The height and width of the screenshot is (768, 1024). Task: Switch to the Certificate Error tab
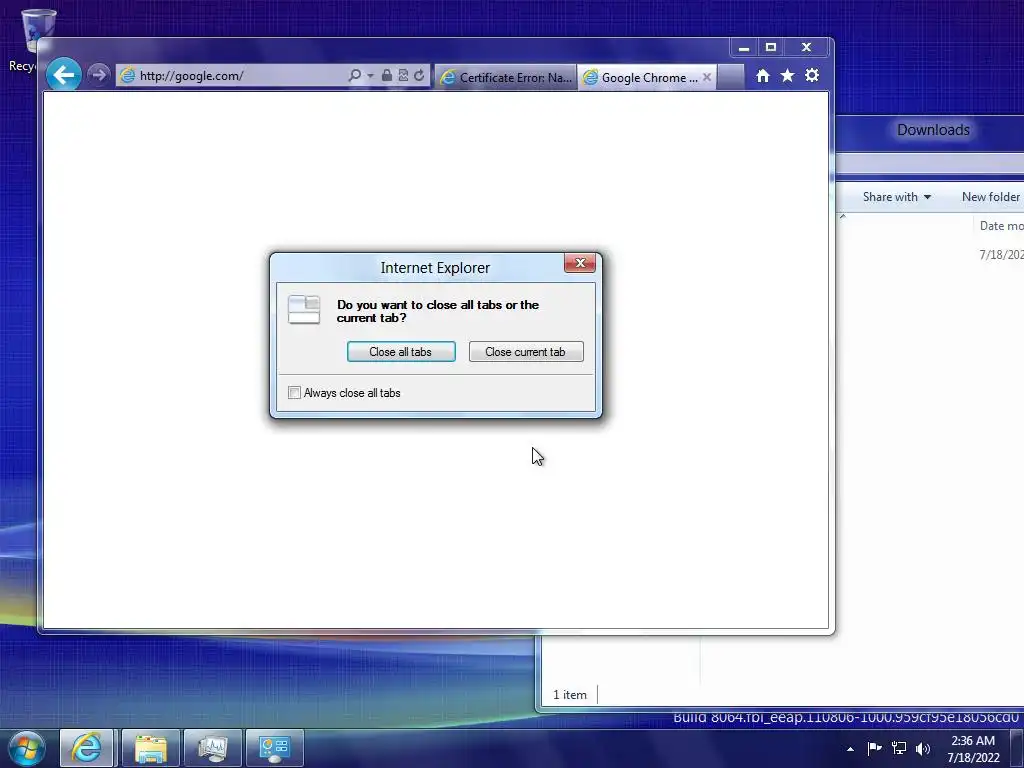click(506, 77)
